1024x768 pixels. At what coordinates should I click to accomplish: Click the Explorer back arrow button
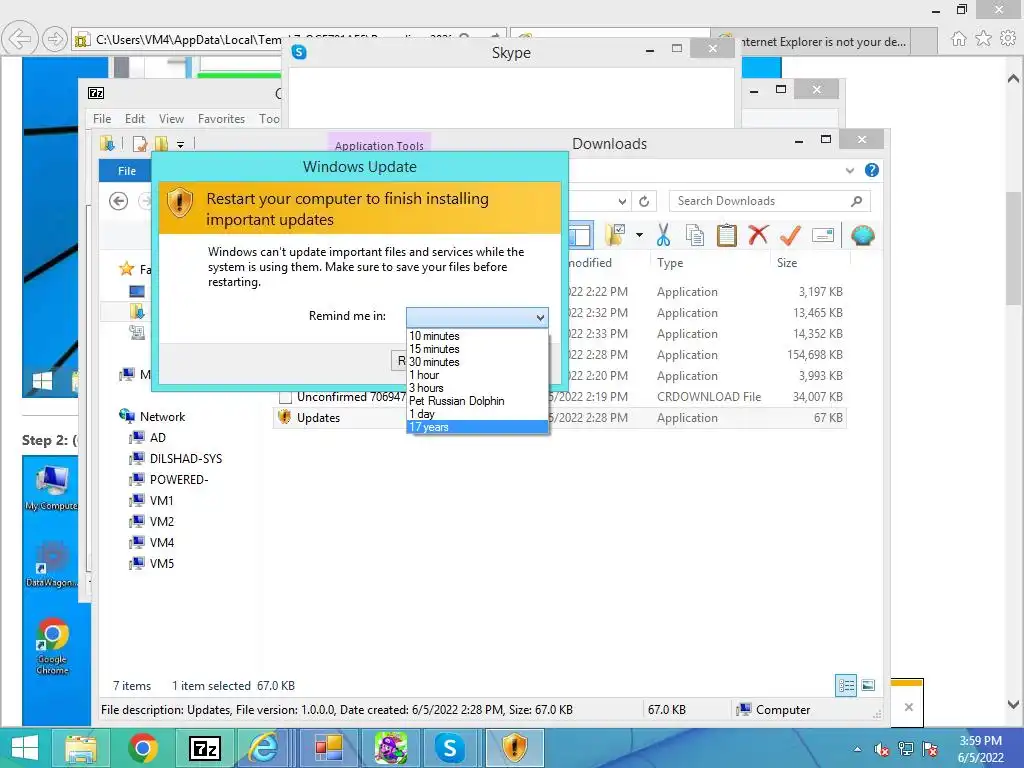point(118,201)
